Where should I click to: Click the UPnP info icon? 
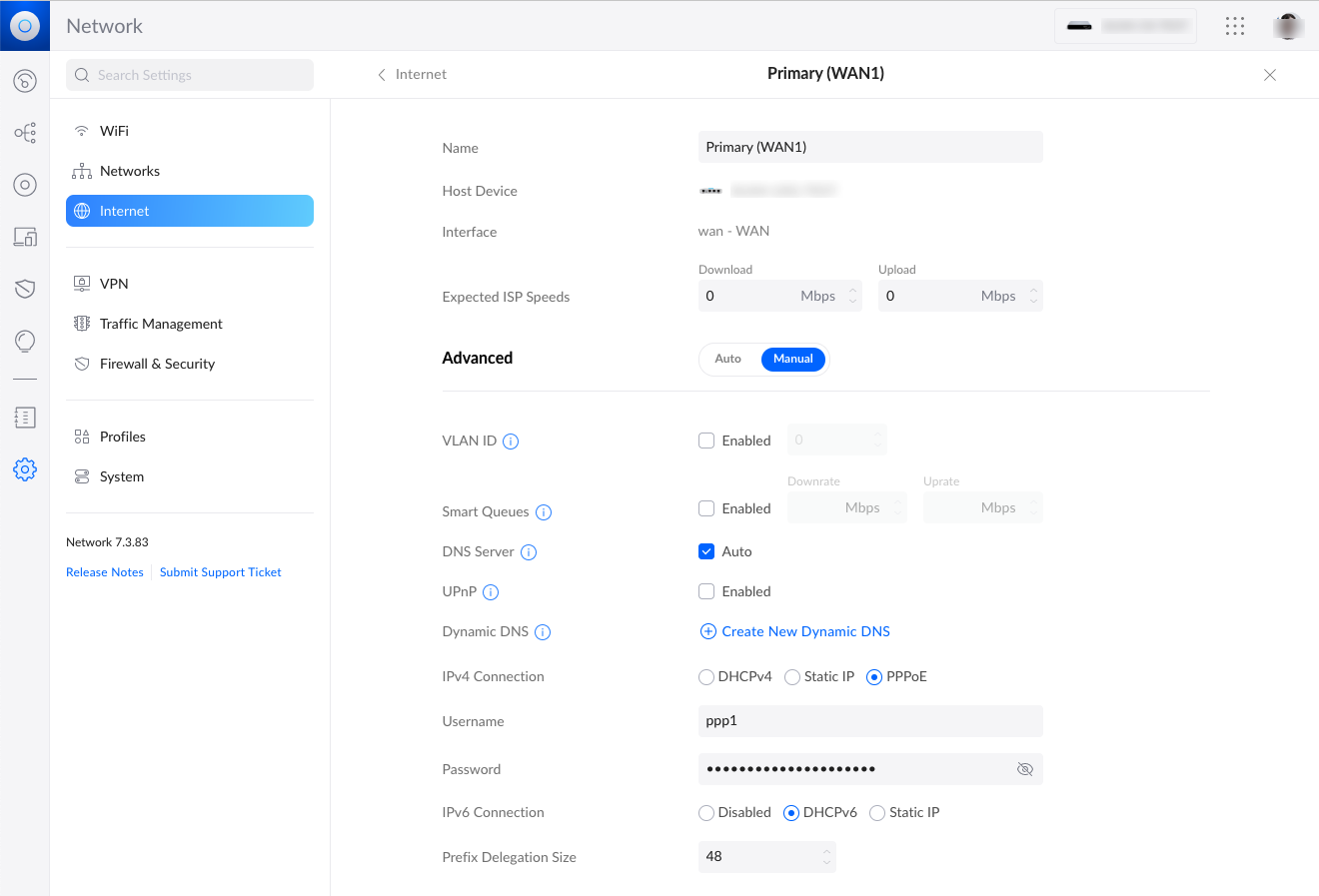[491, 592]
